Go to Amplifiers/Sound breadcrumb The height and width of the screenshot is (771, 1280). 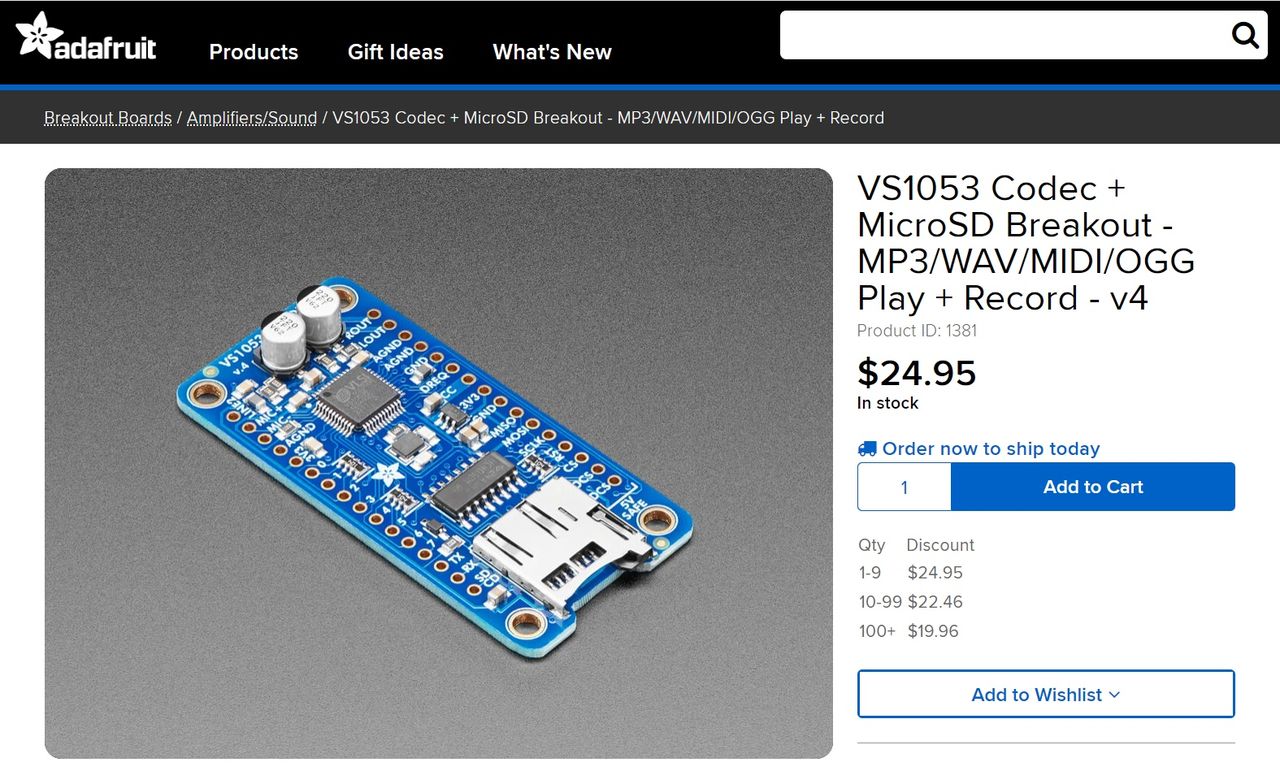[252, 118]
